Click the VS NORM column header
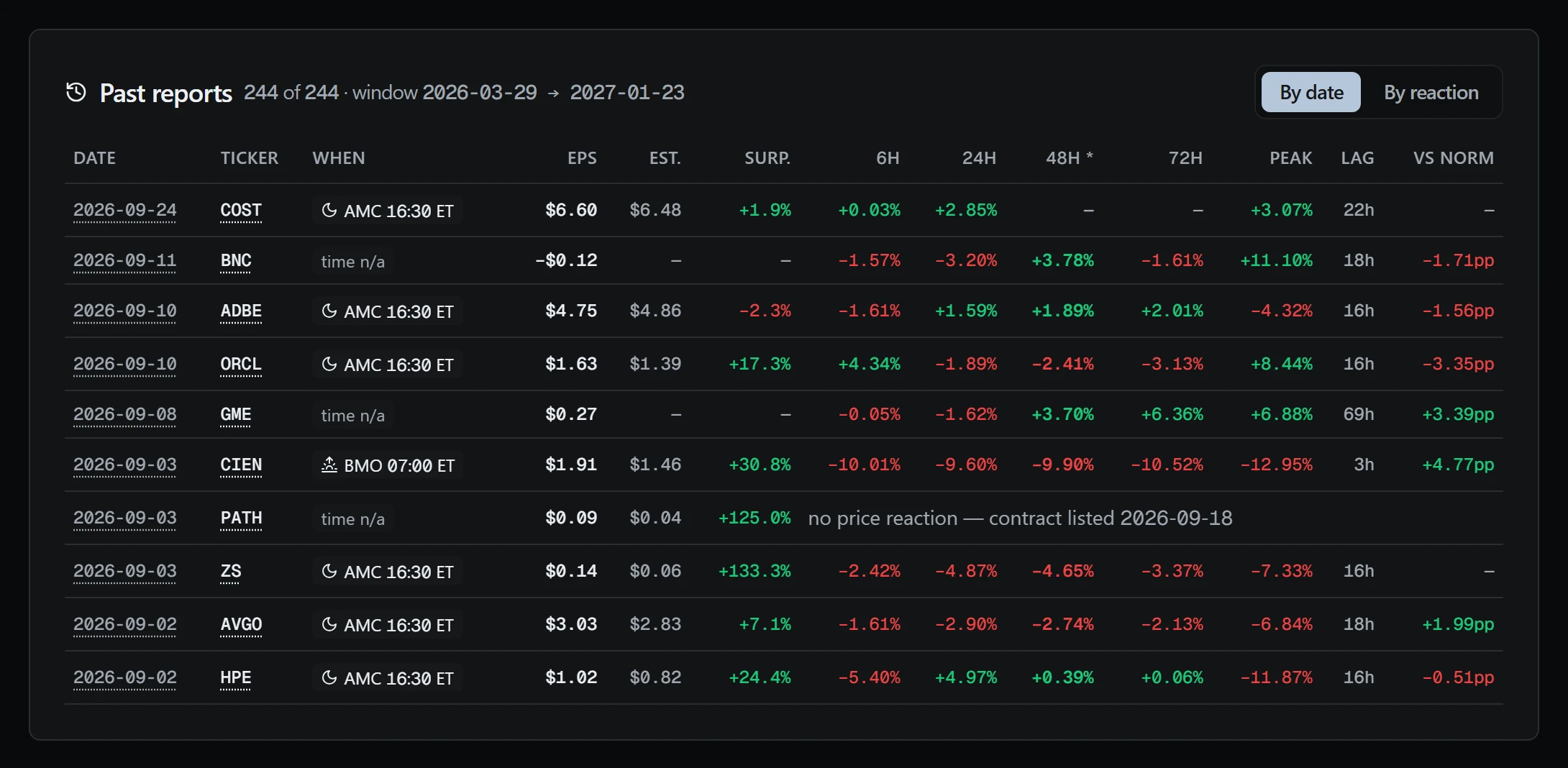This screenshot has width=1568, height=768. point(1454,158)
